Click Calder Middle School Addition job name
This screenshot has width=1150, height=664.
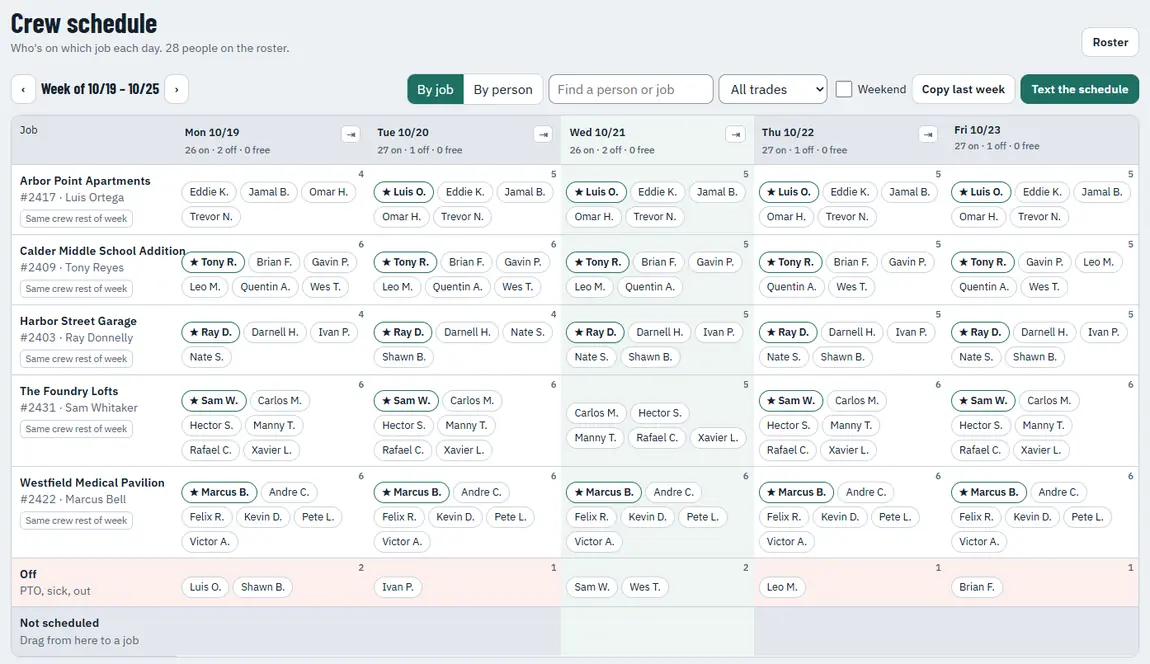pos(103,251)
